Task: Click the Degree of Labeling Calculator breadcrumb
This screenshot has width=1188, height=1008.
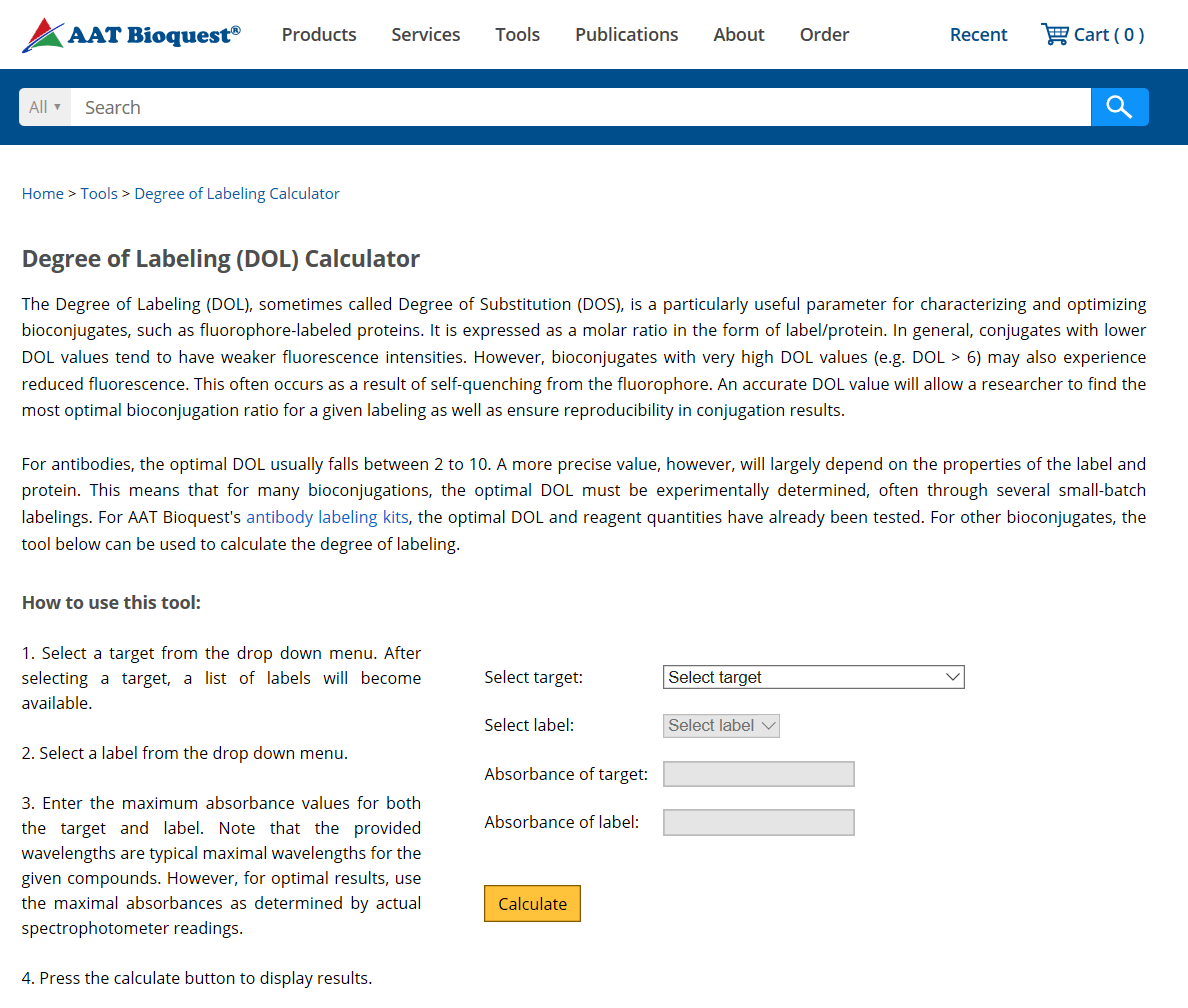Action: (x=237, y=194)
